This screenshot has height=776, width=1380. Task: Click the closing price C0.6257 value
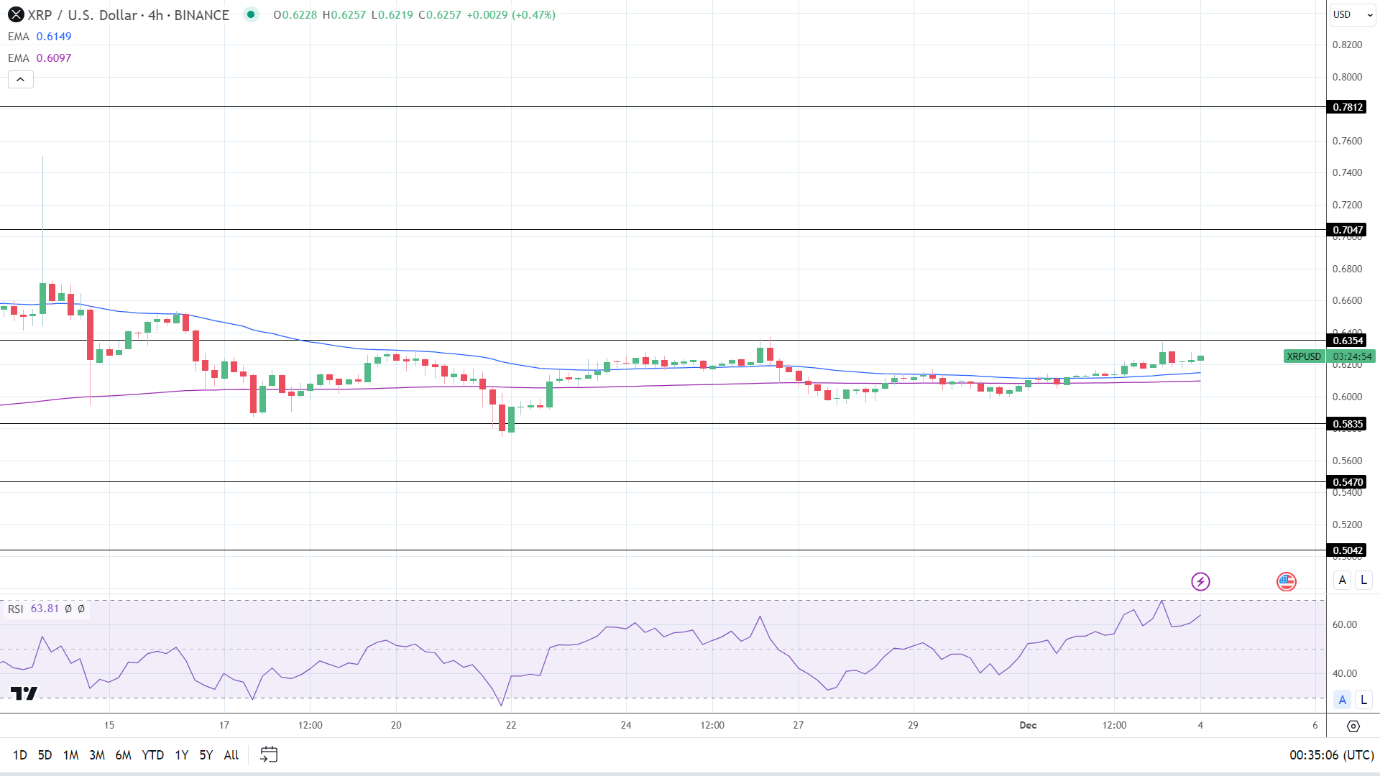(x=438, y=15)
